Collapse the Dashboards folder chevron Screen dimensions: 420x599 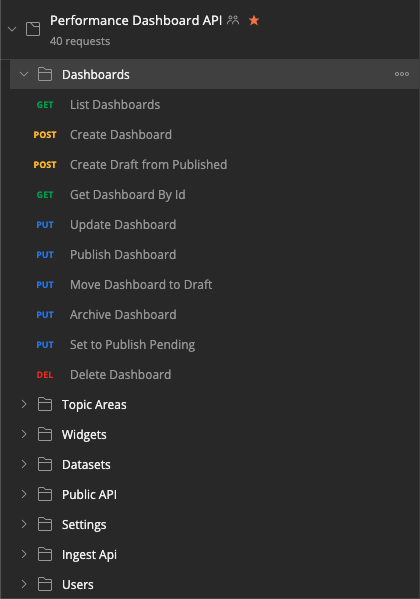(x=24, y=74)
